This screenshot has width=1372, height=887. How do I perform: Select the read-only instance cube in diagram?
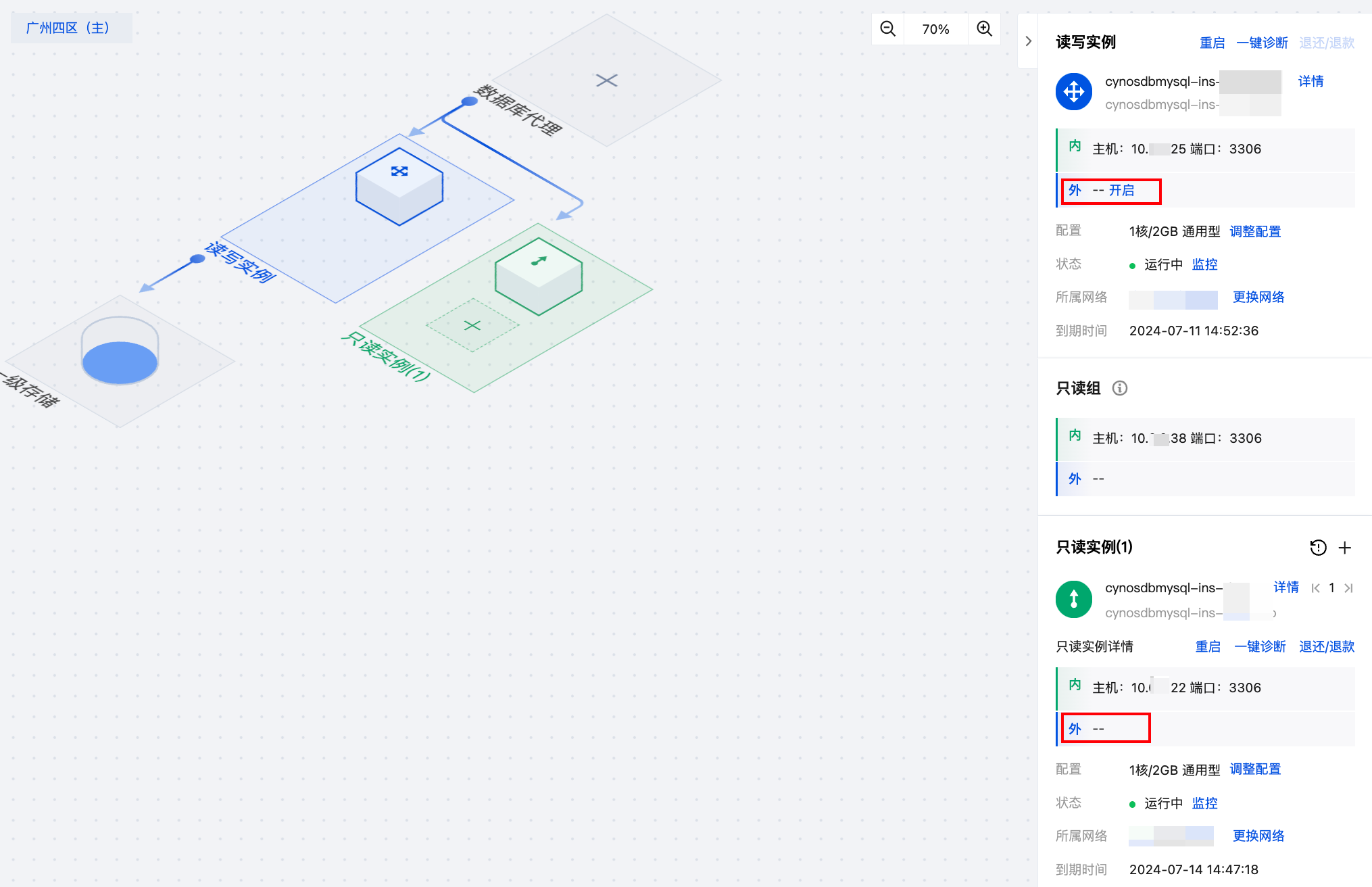(538, 277)
